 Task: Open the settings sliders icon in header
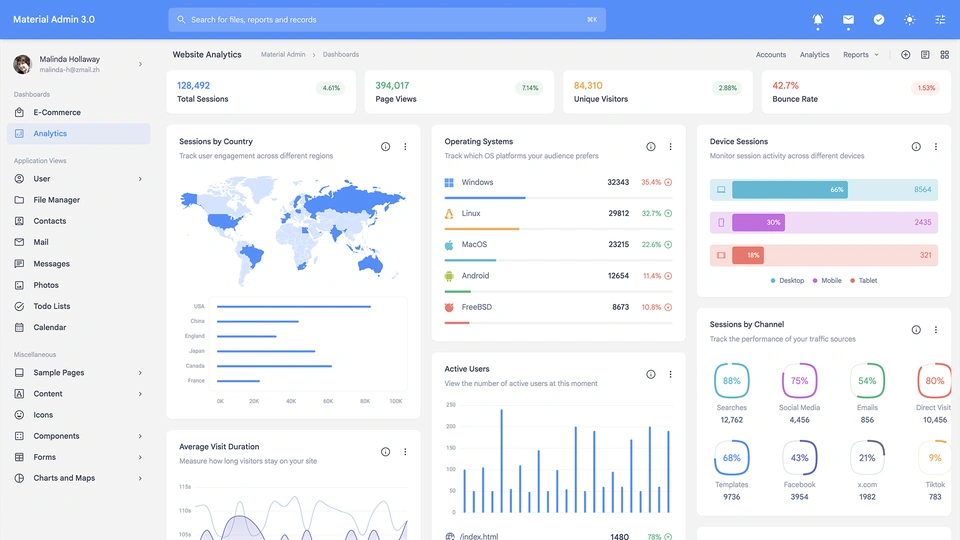[940, 20]
